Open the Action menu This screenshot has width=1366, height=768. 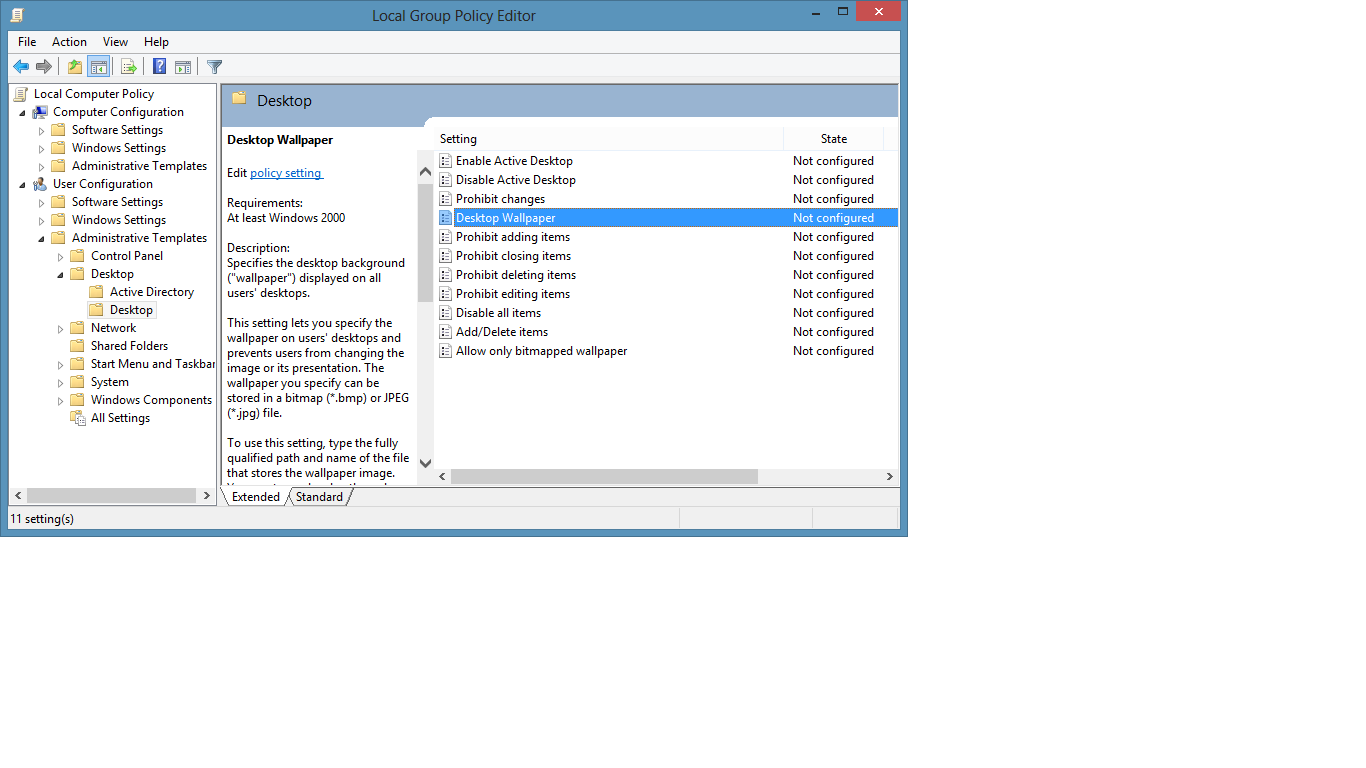(x=69, y=42)
